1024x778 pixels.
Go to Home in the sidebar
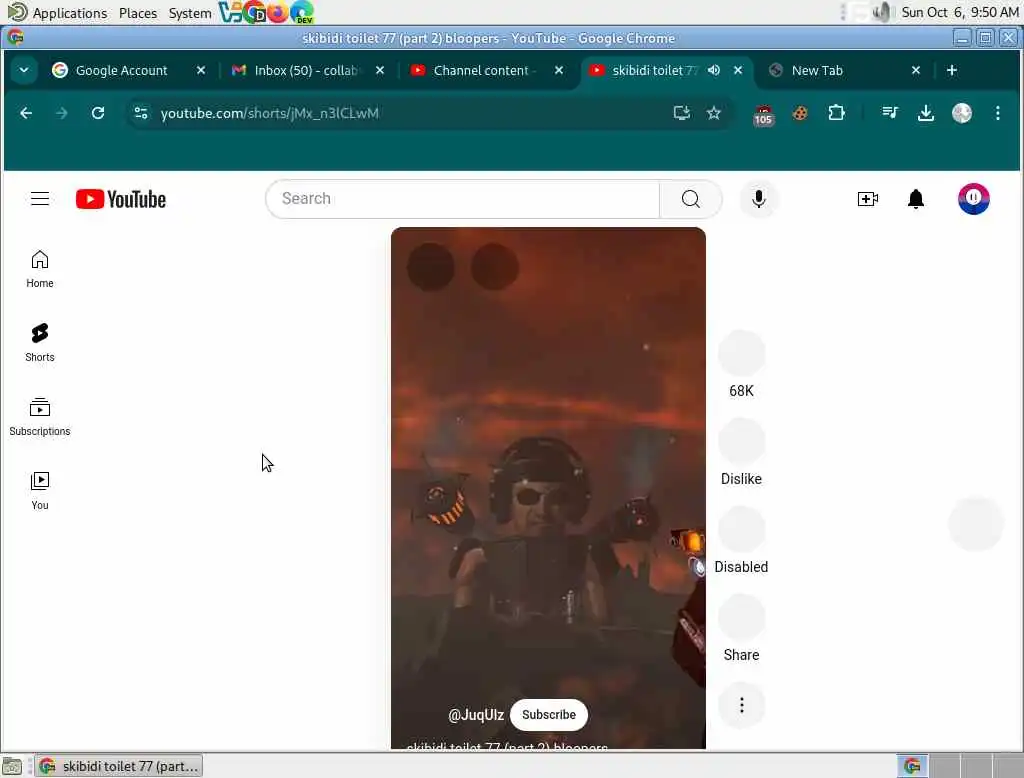click(40, 268)
